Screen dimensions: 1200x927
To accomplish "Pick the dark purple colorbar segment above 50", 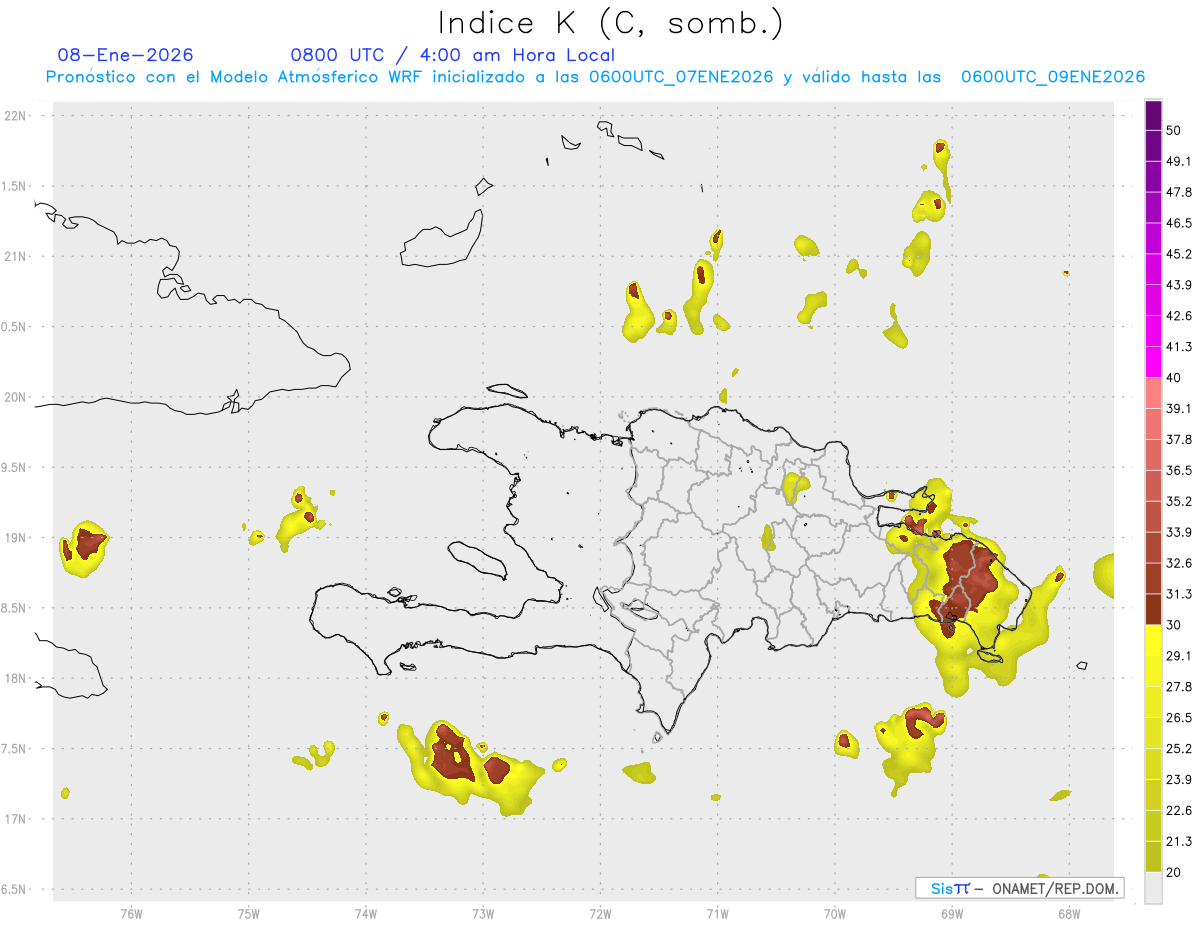I will tap(1153, 116).
